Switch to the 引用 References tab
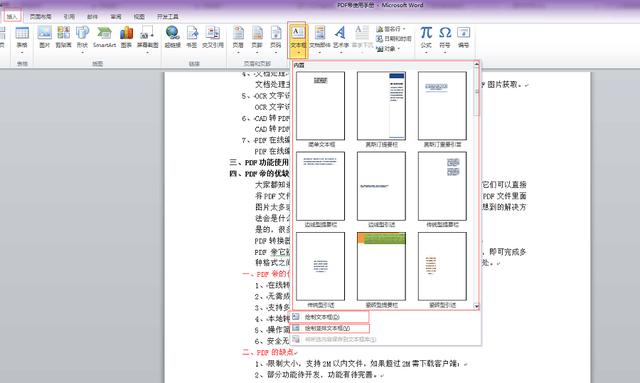The width and height of the screenshot is (640, 383). (69, 16)
